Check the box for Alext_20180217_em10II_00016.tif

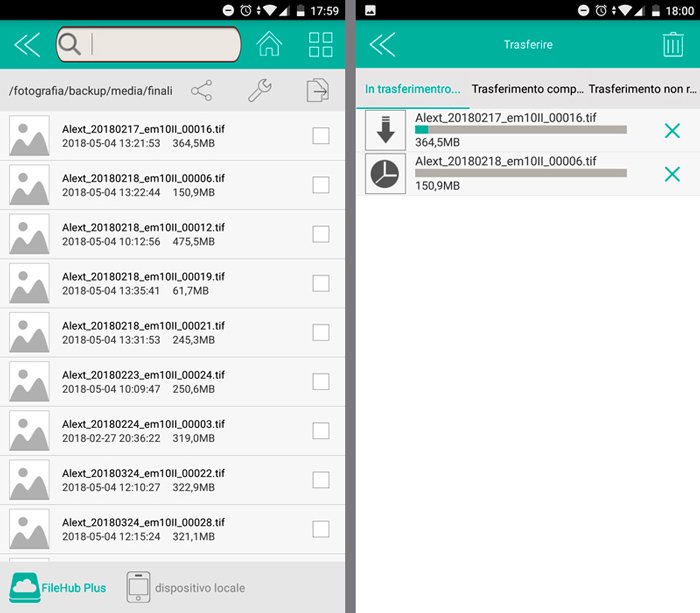coord(321,136)
